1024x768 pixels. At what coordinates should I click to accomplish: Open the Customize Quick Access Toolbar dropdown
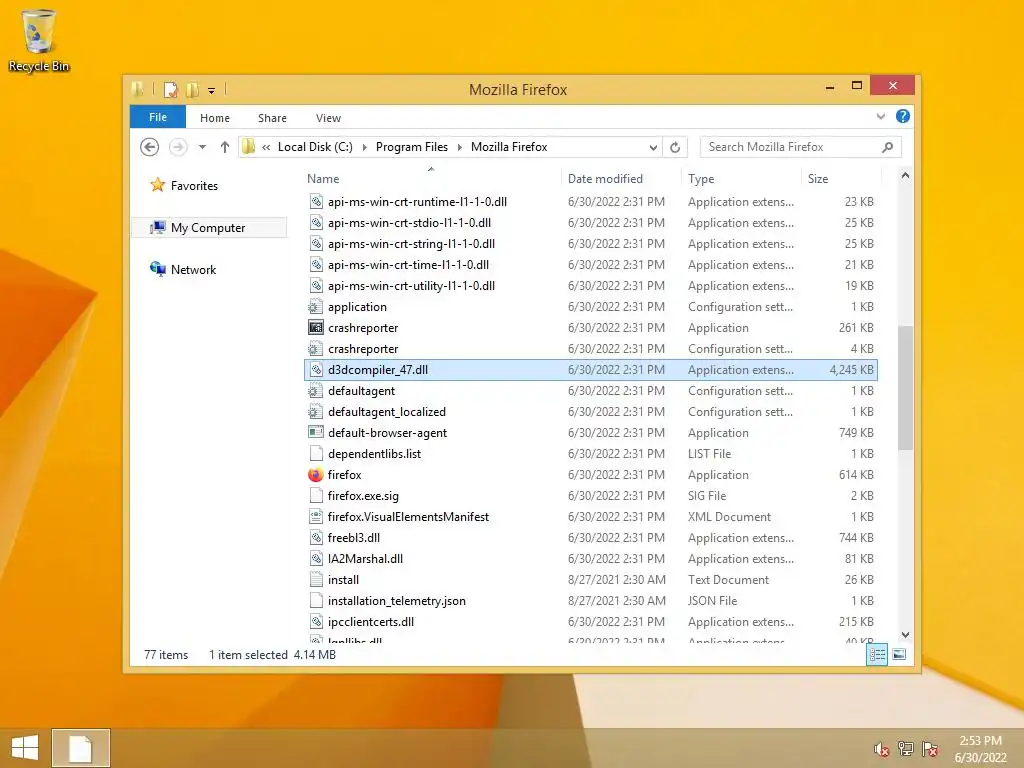coord(212,91)
